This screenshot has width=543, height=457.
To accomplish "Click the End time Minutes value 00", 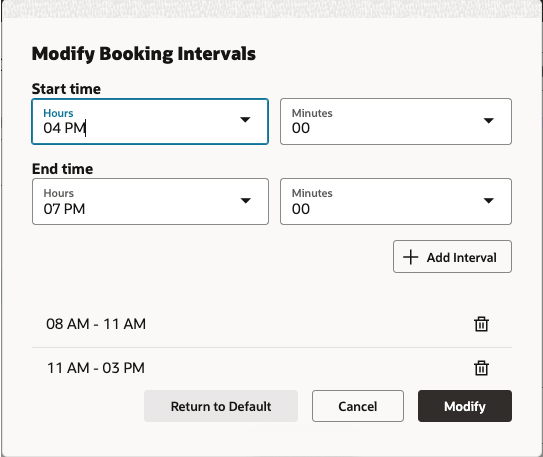I will click(x=301, y=209).
